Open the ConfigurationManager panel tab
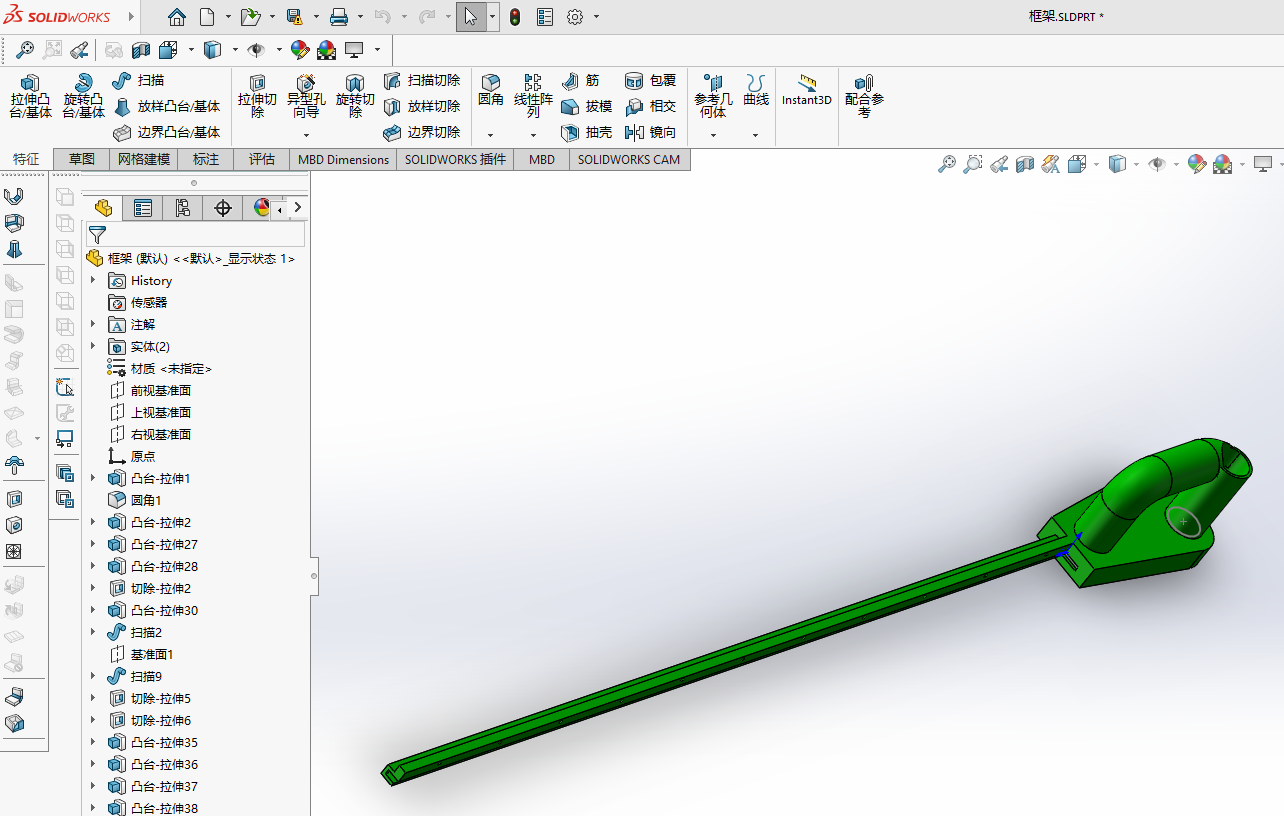Image resolution: width=1284 pixels, height=816 pixels. coord(183,208)
